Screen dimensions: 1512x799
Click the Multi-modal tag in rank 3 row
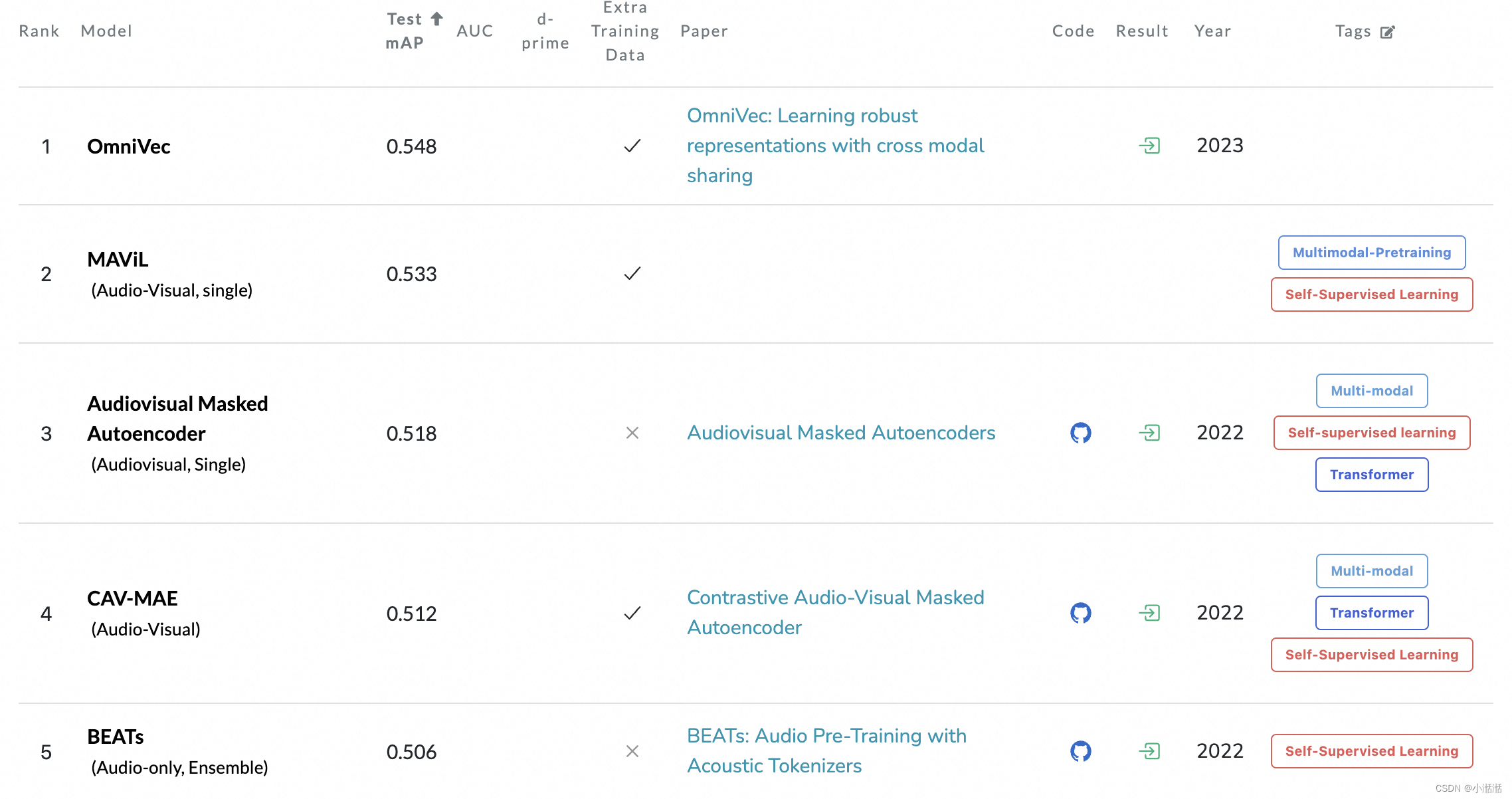(x=1371, y=391)
